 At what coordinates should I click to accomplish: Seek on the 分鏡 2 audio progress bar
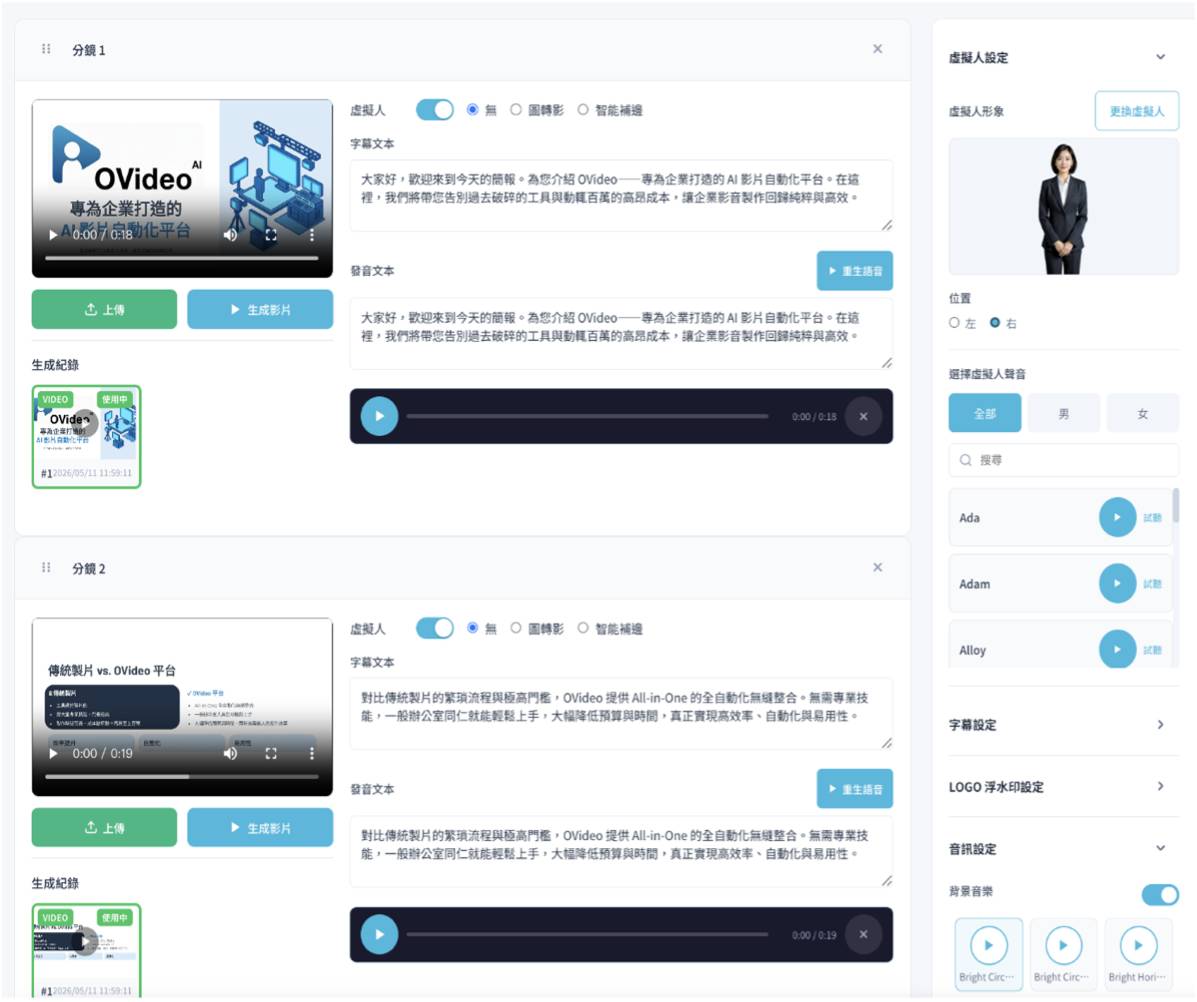587,934
